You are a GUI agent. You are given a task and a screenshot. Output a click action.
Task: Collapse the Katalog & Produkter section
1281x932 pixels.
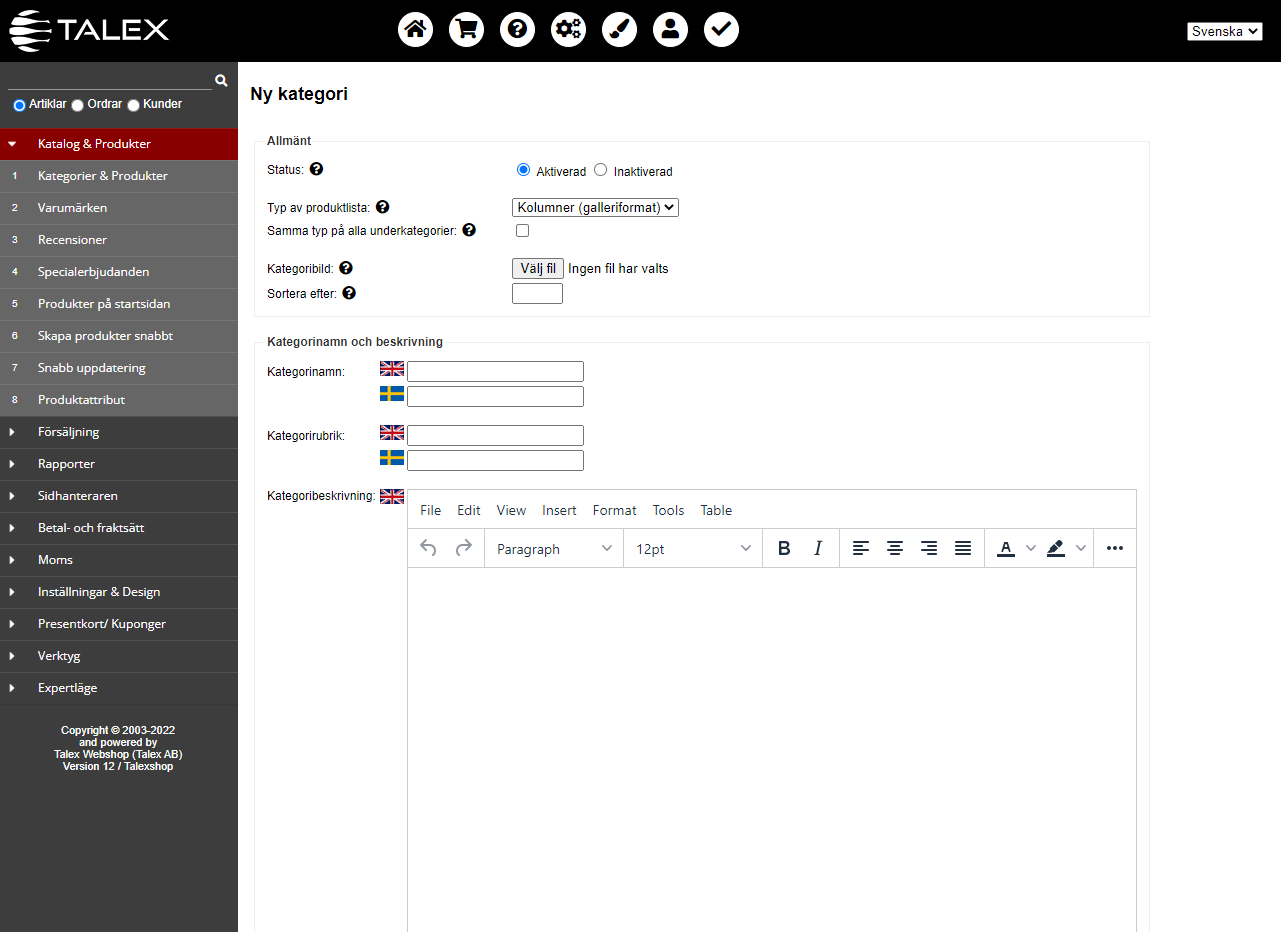[x=119, y=144]
